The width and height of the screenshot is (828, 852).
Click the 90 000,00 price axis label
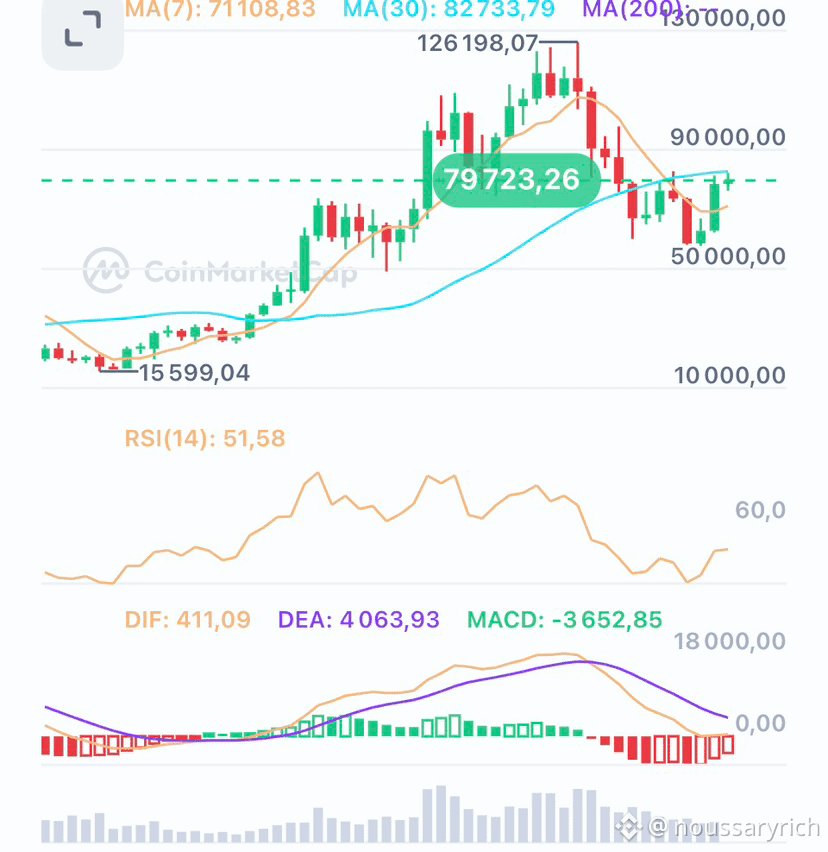click(727, 137)
